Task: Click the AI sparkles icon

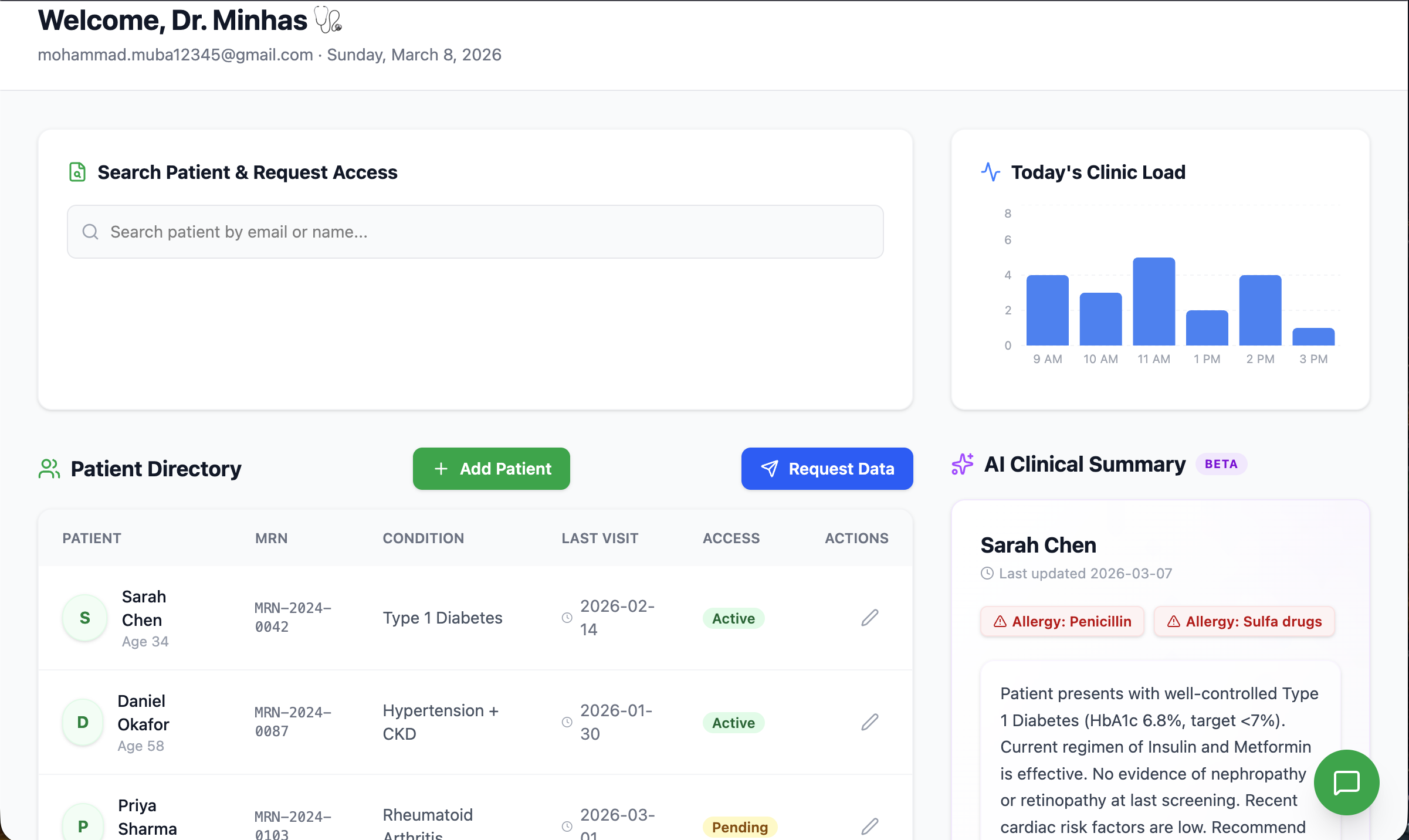Action: (963, 464)
